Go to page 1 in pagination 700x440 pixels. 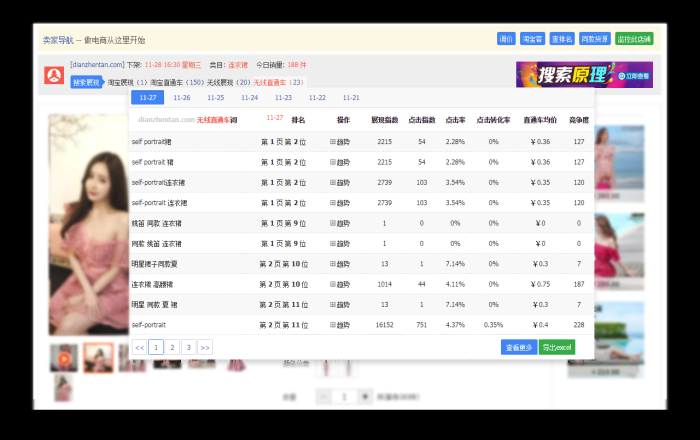click(156, 347)
